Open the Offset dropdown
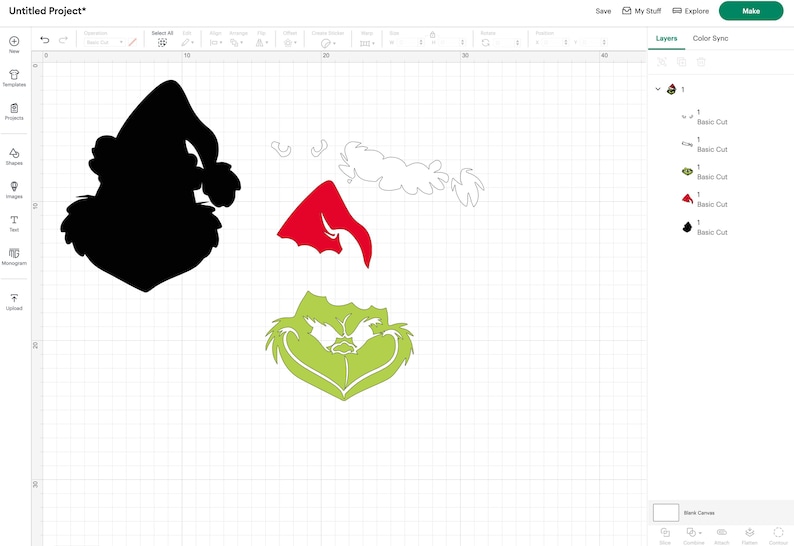The width and height of the screenshot is (794, 546). [290, 43]
